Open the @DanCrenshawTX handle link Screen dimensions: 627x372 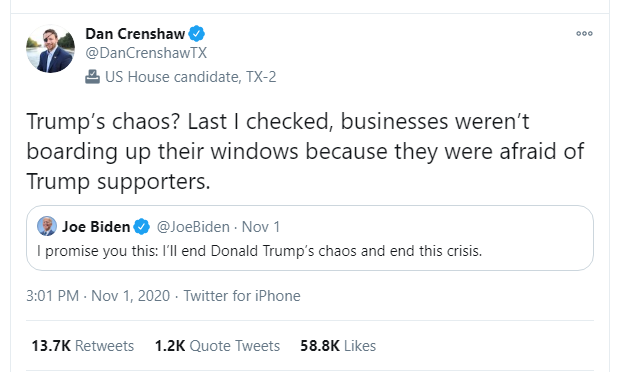coord(146,53)
